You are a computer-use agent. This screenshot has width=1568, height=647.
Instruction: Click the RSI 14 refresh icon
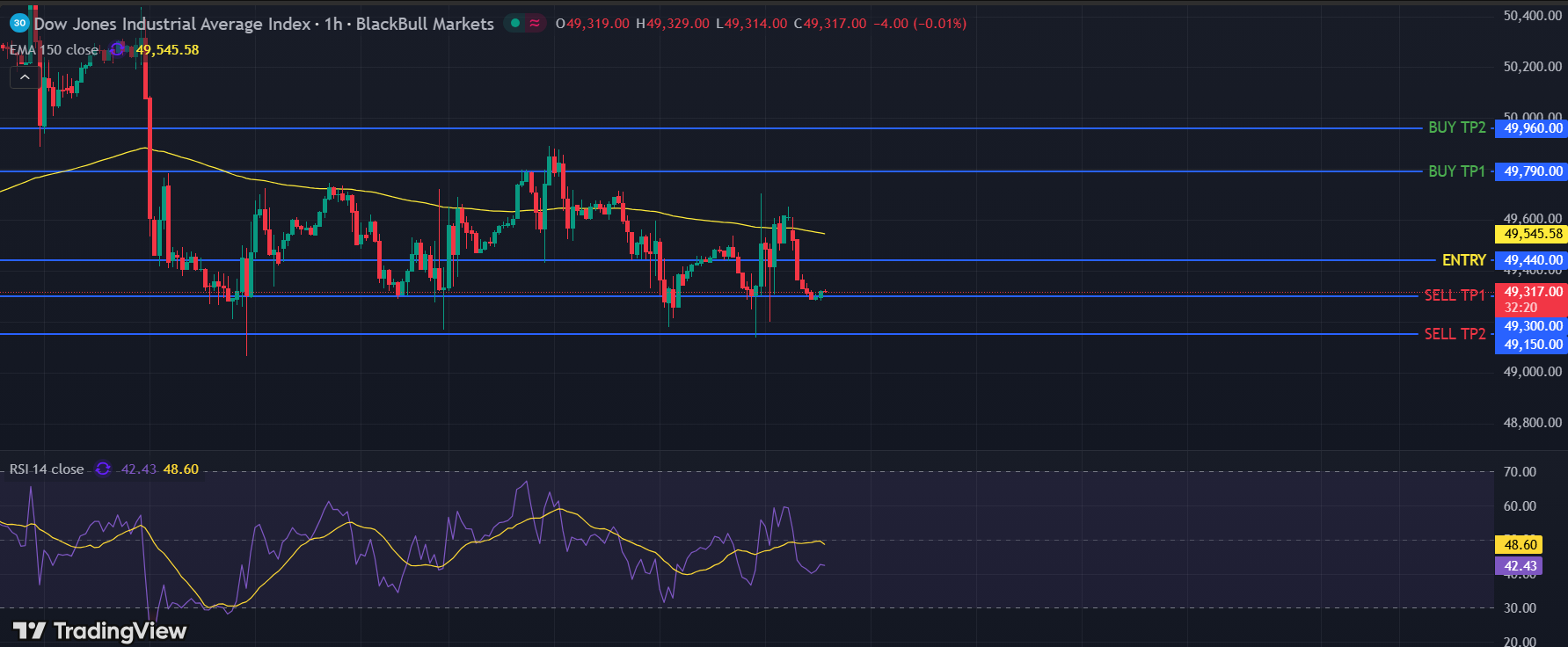pos(103,469)
